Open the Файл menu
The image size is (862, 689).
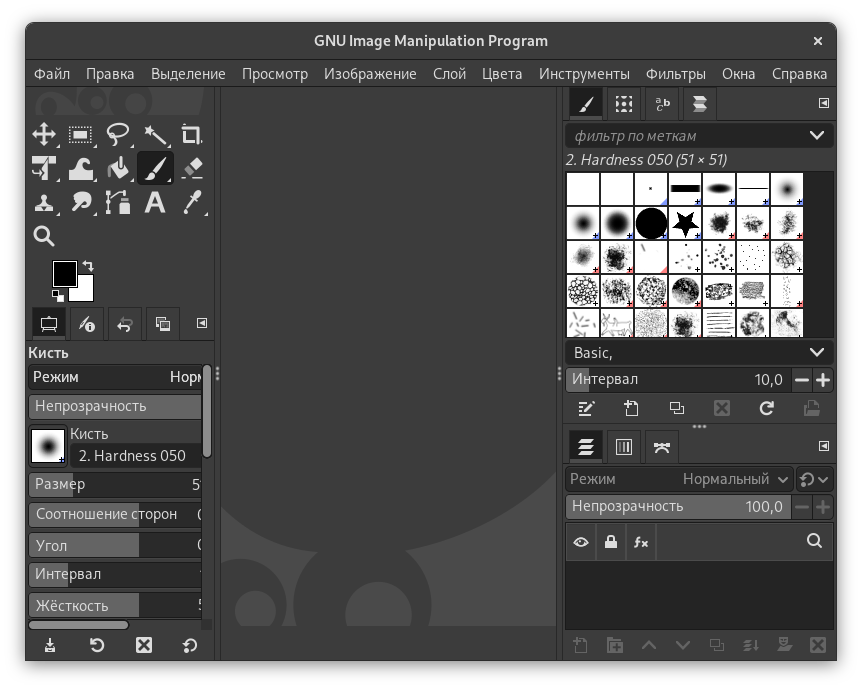(52, 74)
